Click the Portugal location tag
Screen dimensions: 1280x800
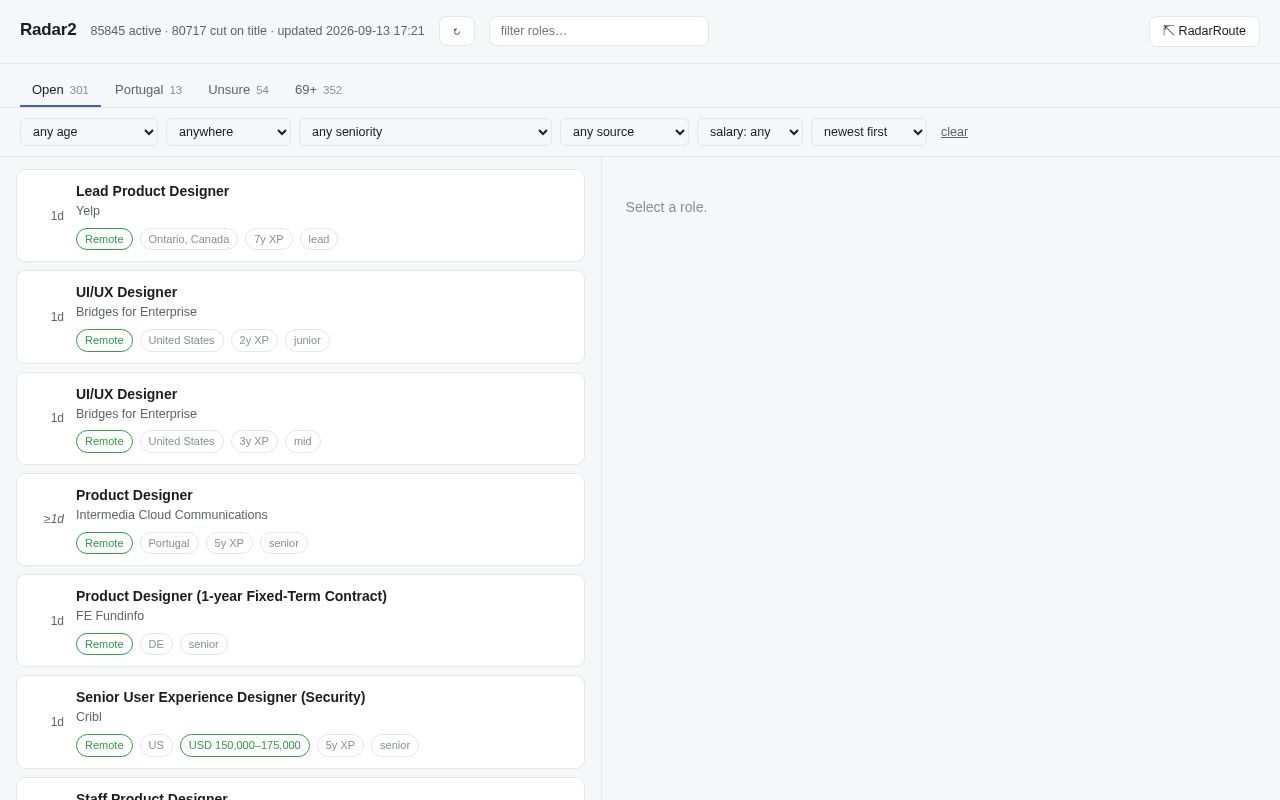[169, 543]
